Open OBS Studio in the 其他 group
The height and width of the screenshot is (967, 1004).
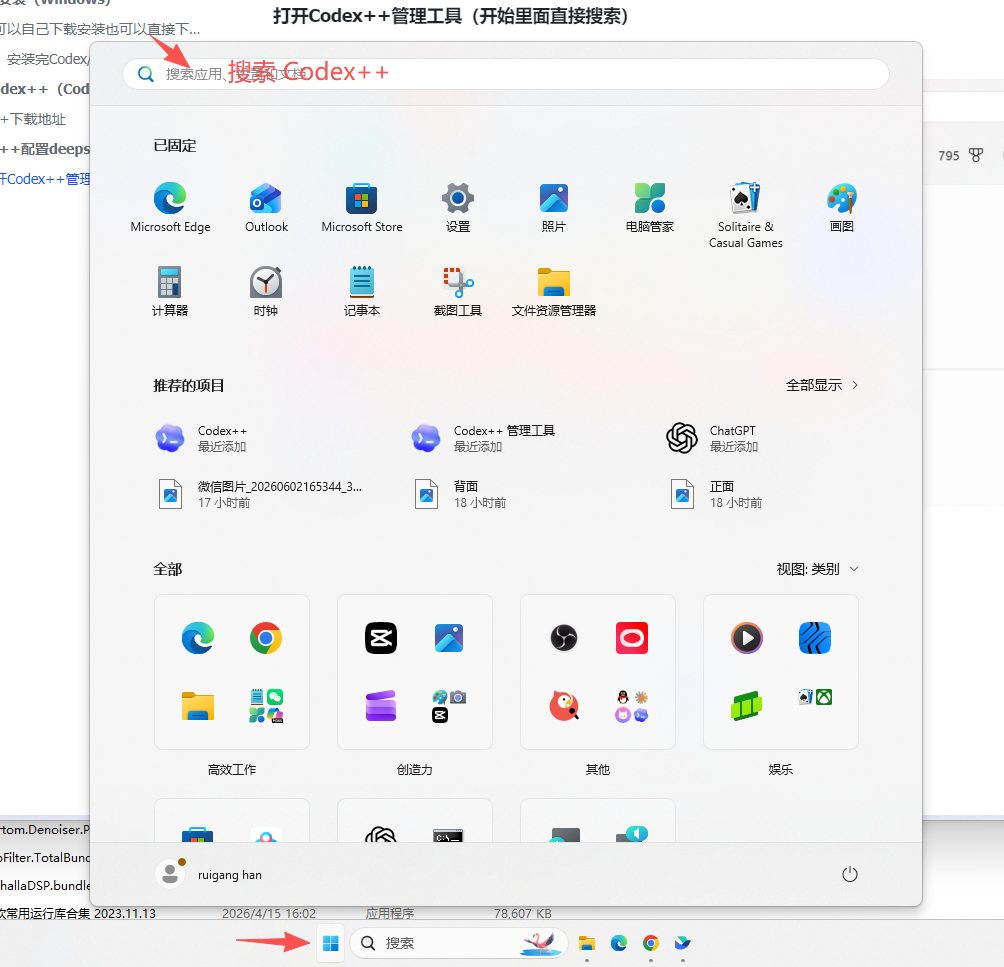564,638
